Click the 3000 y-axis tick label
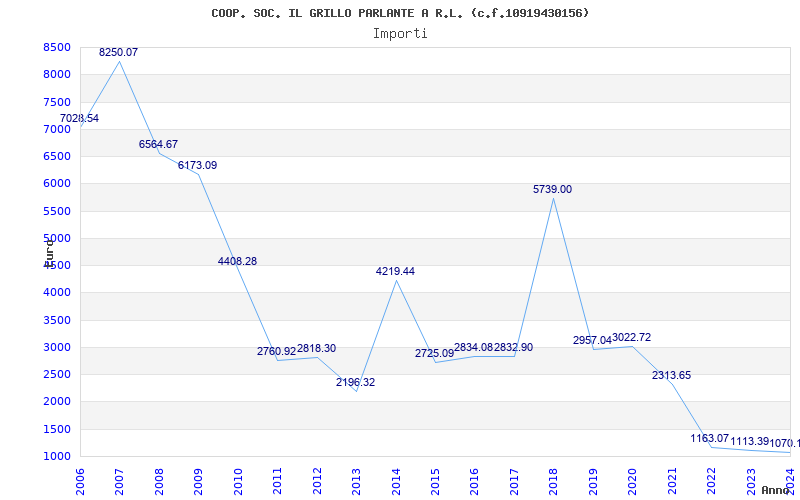The width and height of the screenshot is (800, 500). [x=57, y=347]
